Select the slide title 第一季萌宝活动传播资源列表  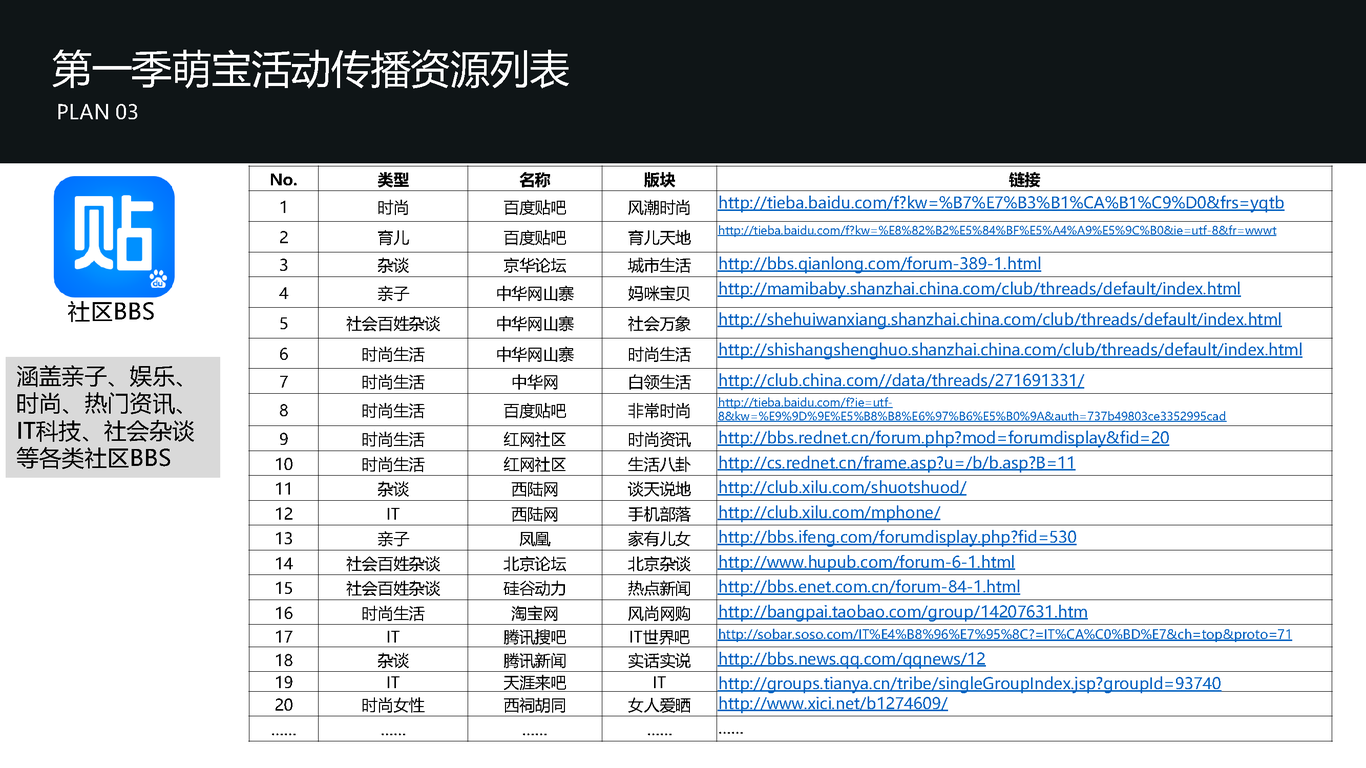coord(311,69)
